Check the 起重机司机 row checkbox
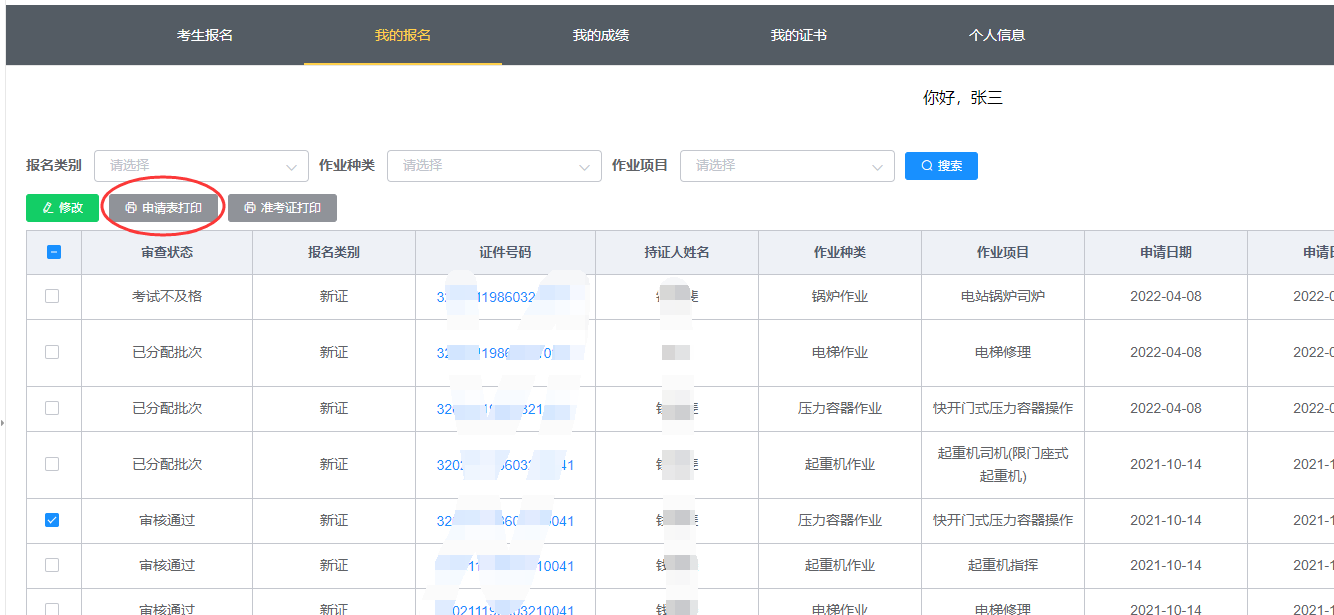This screenshot has height=615, width=1334. [52, 464]
